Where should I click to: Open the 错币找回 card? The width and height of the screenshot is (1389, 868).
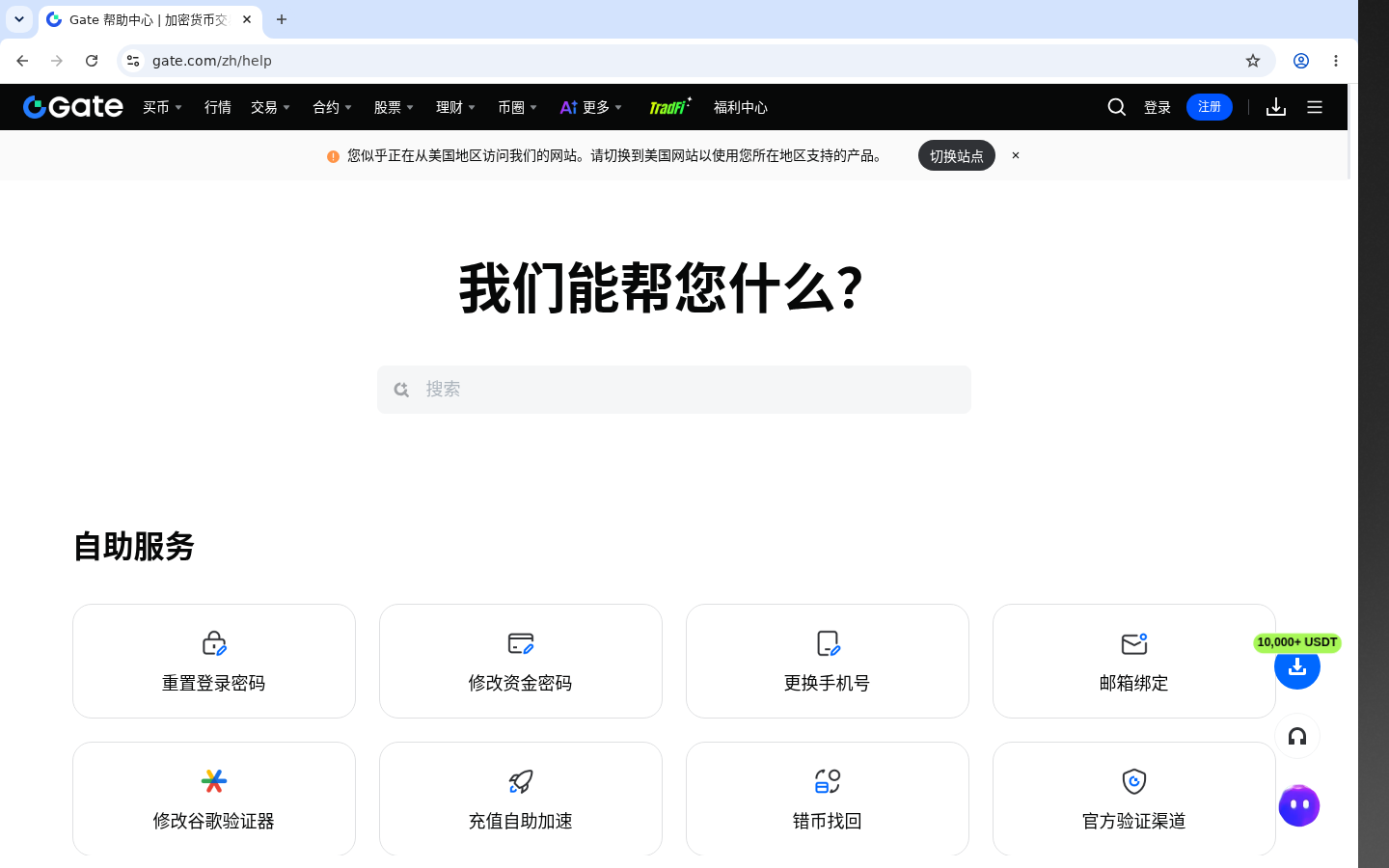coord(828,799)
